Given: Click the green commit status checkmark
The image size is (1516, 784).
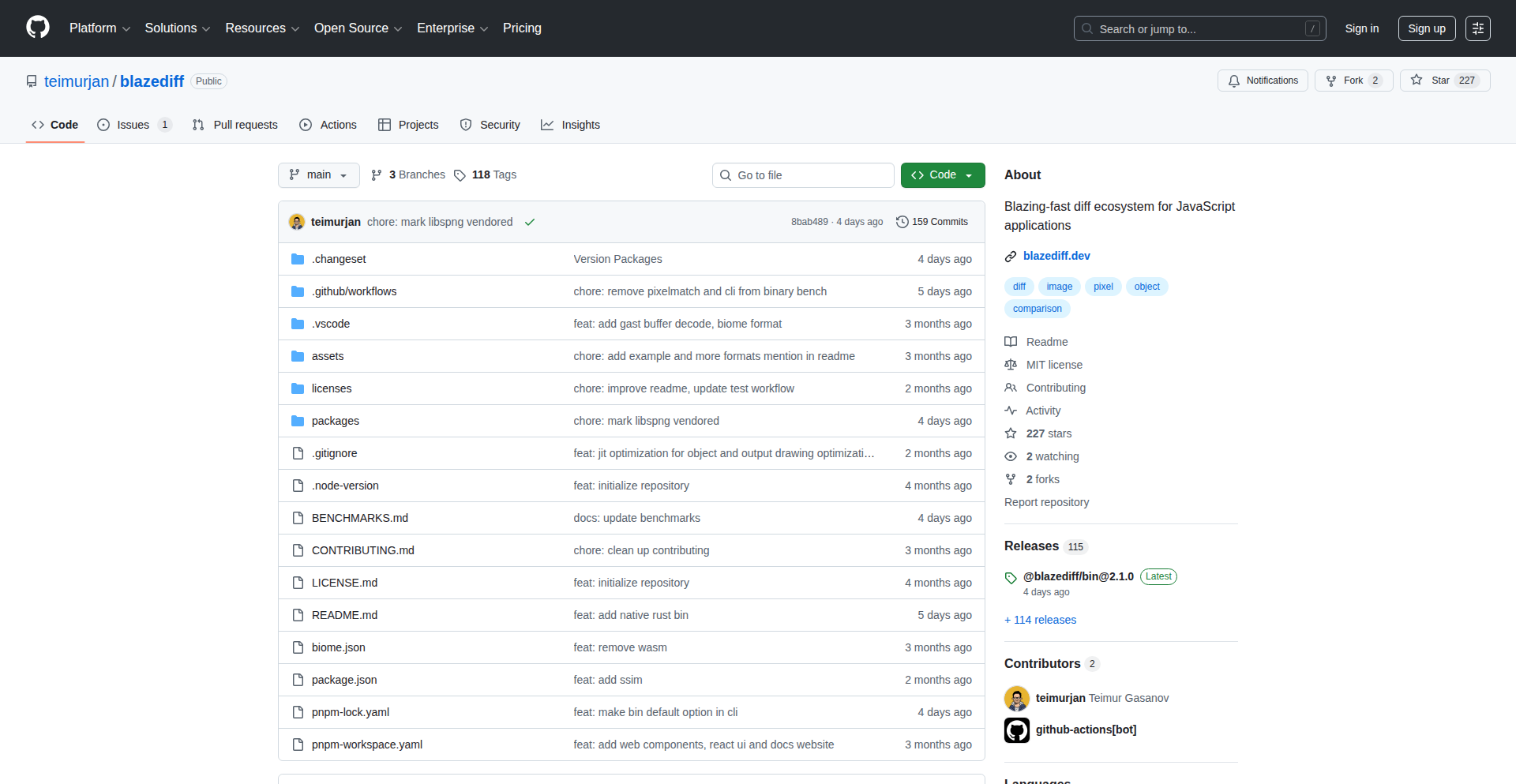Looking at the screenshot, I should [x=530, y=222].
